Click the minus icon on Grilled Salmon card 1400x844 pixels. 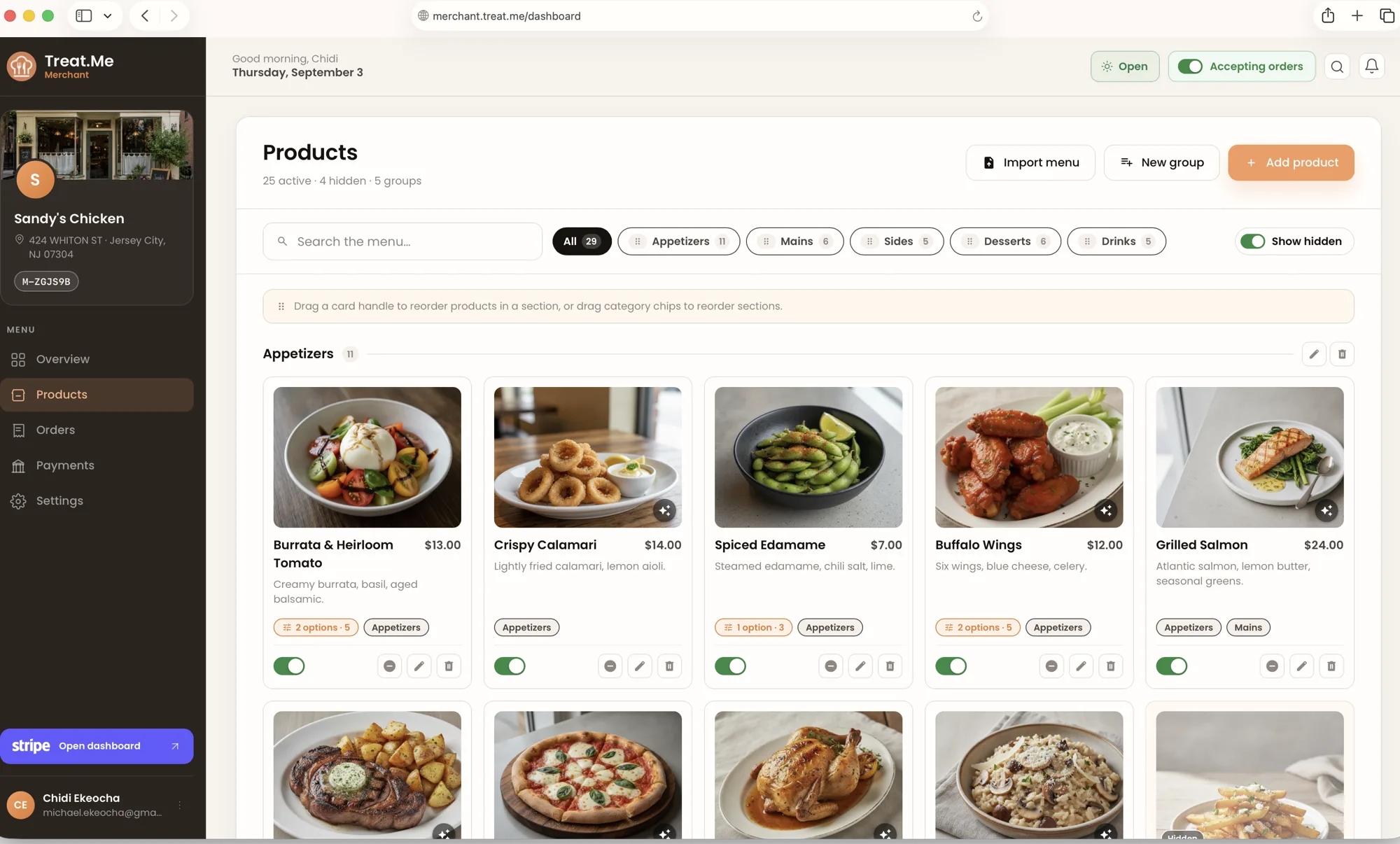[1272, 666]
